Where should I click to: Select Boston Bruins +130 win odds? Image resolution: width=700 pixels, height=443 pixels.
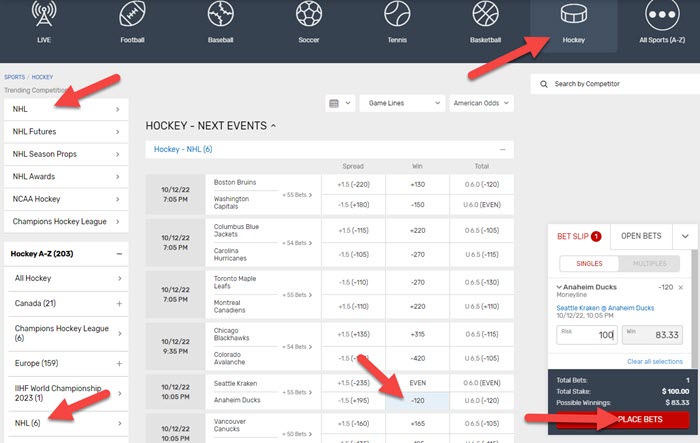click(417, 185)
